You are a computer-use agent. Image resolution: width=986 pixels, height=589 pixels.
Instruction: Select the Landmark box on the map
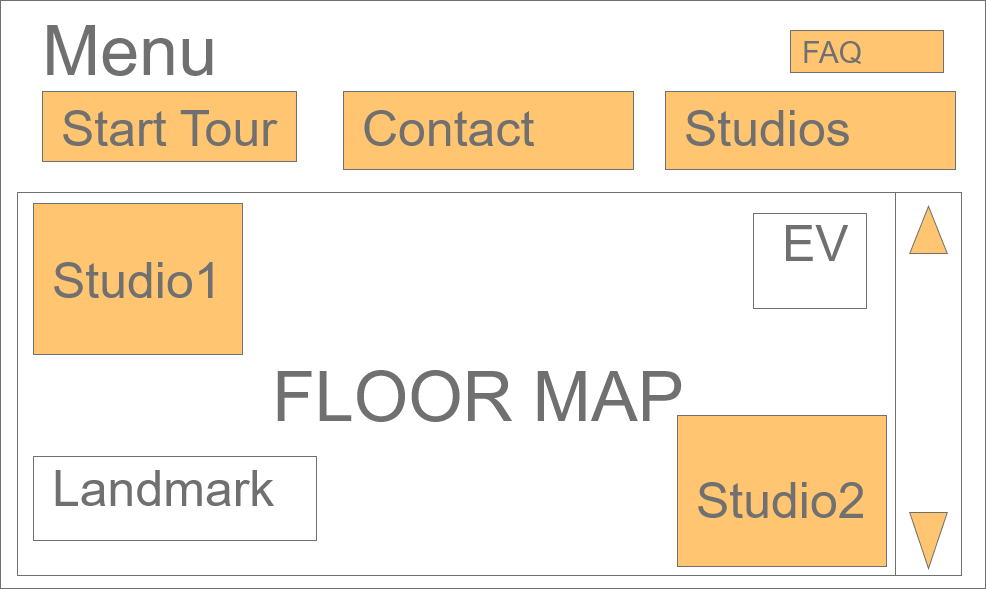[175, 498]
